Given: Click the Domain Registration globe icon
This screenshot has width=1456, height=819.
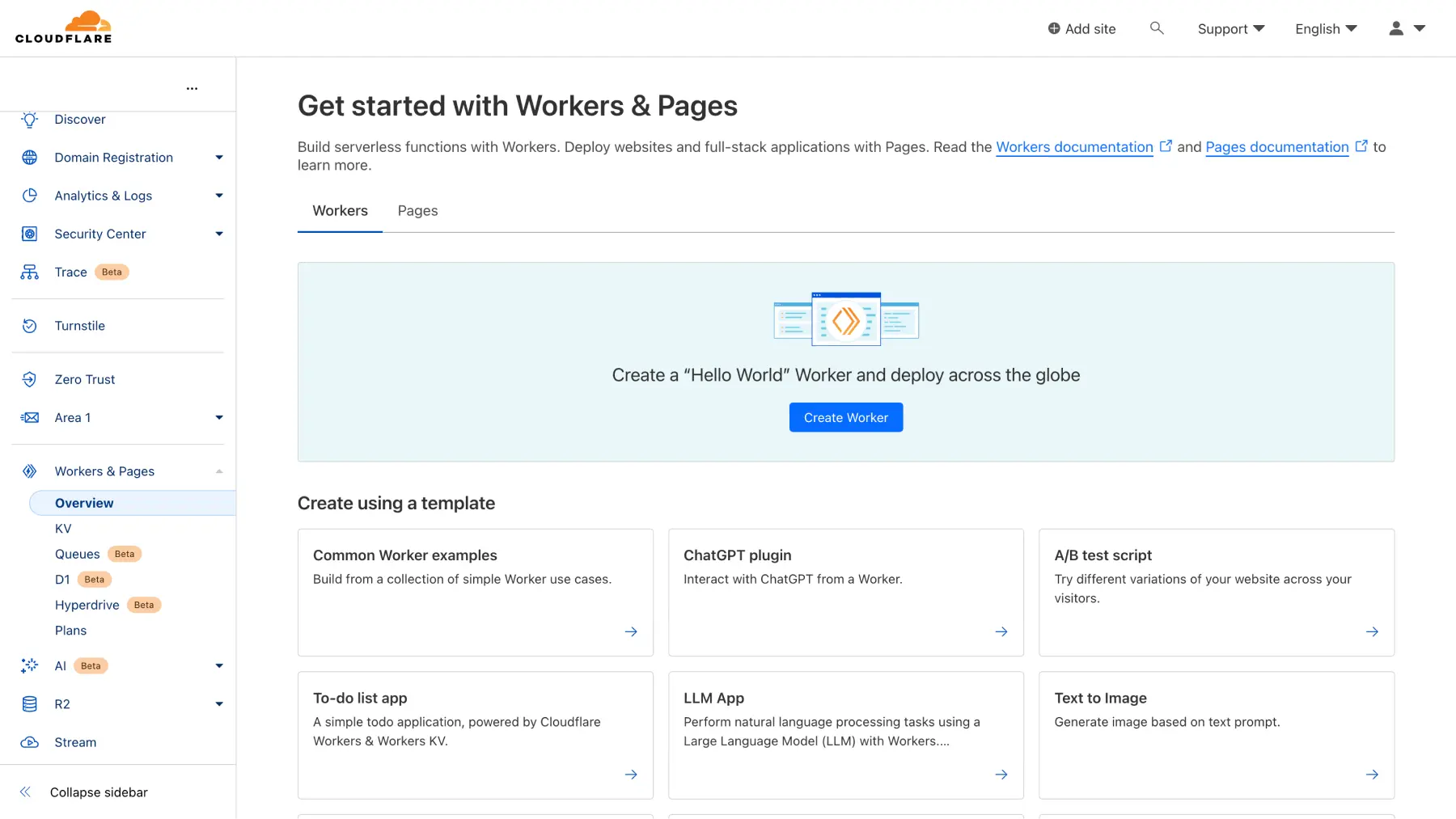Looking at the screenshot, I should tap(30, 158).
